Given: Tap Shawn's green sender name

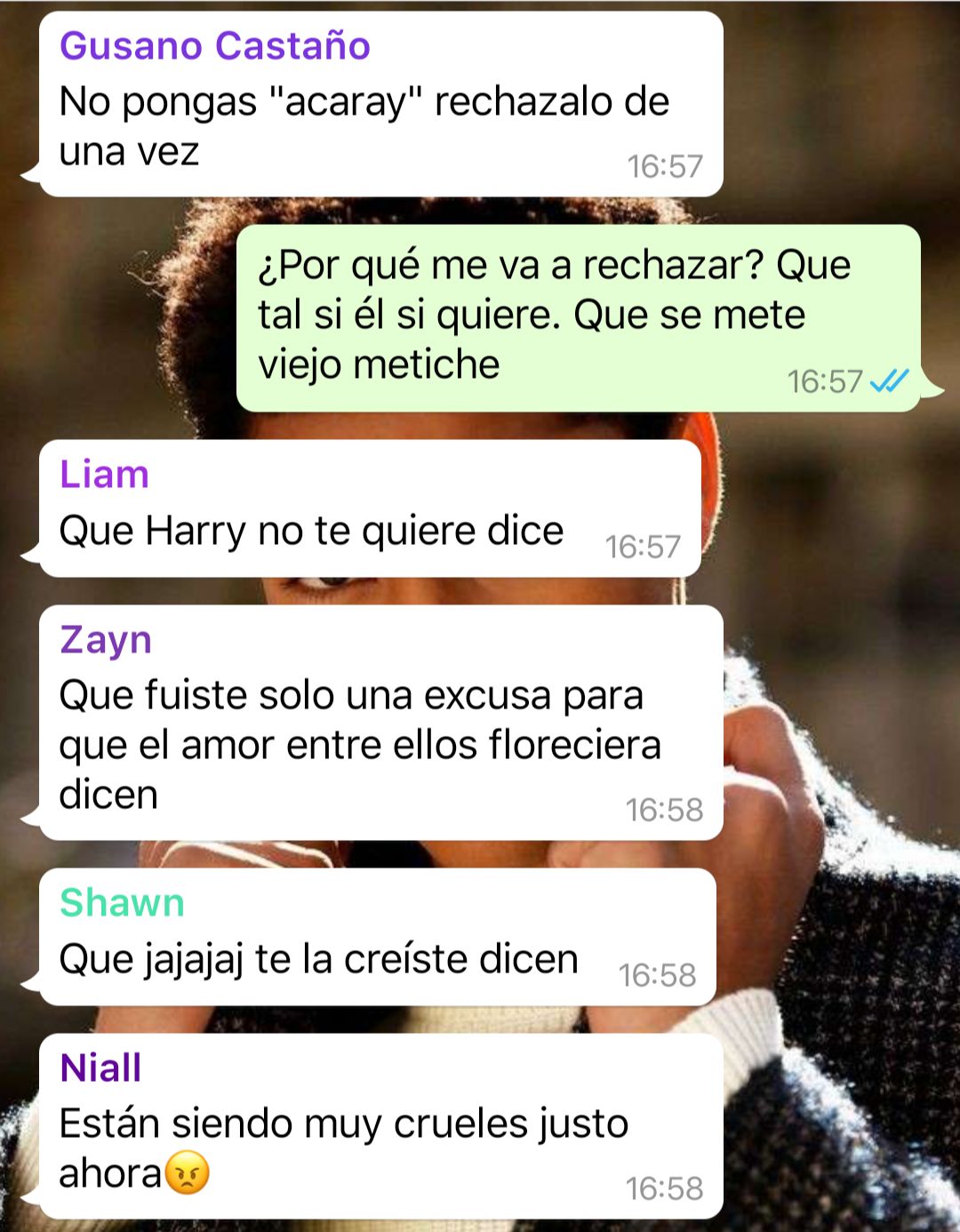Looking at the screenshot, I should [x=122, y=902].
